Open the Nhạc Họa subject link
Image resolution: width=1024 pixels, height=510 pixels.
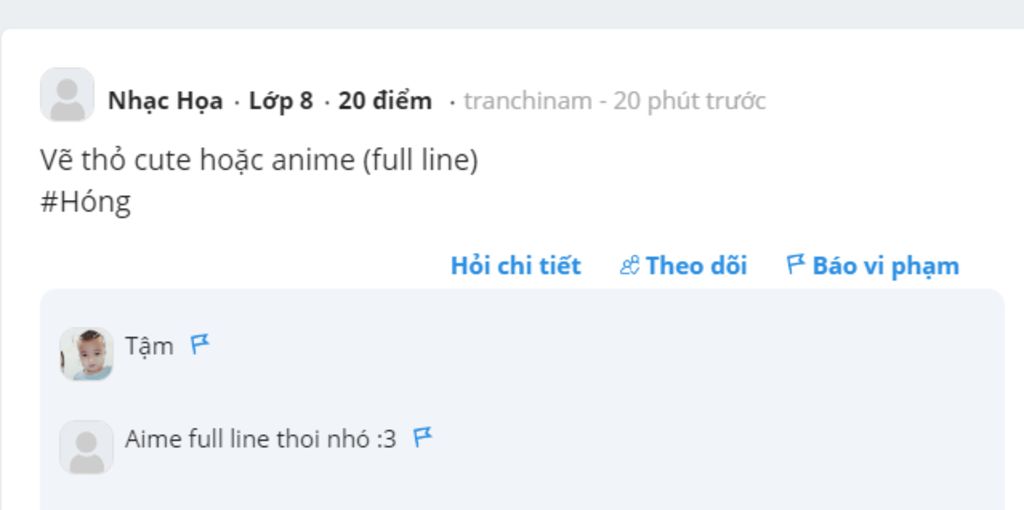click(x=165, y=101)
